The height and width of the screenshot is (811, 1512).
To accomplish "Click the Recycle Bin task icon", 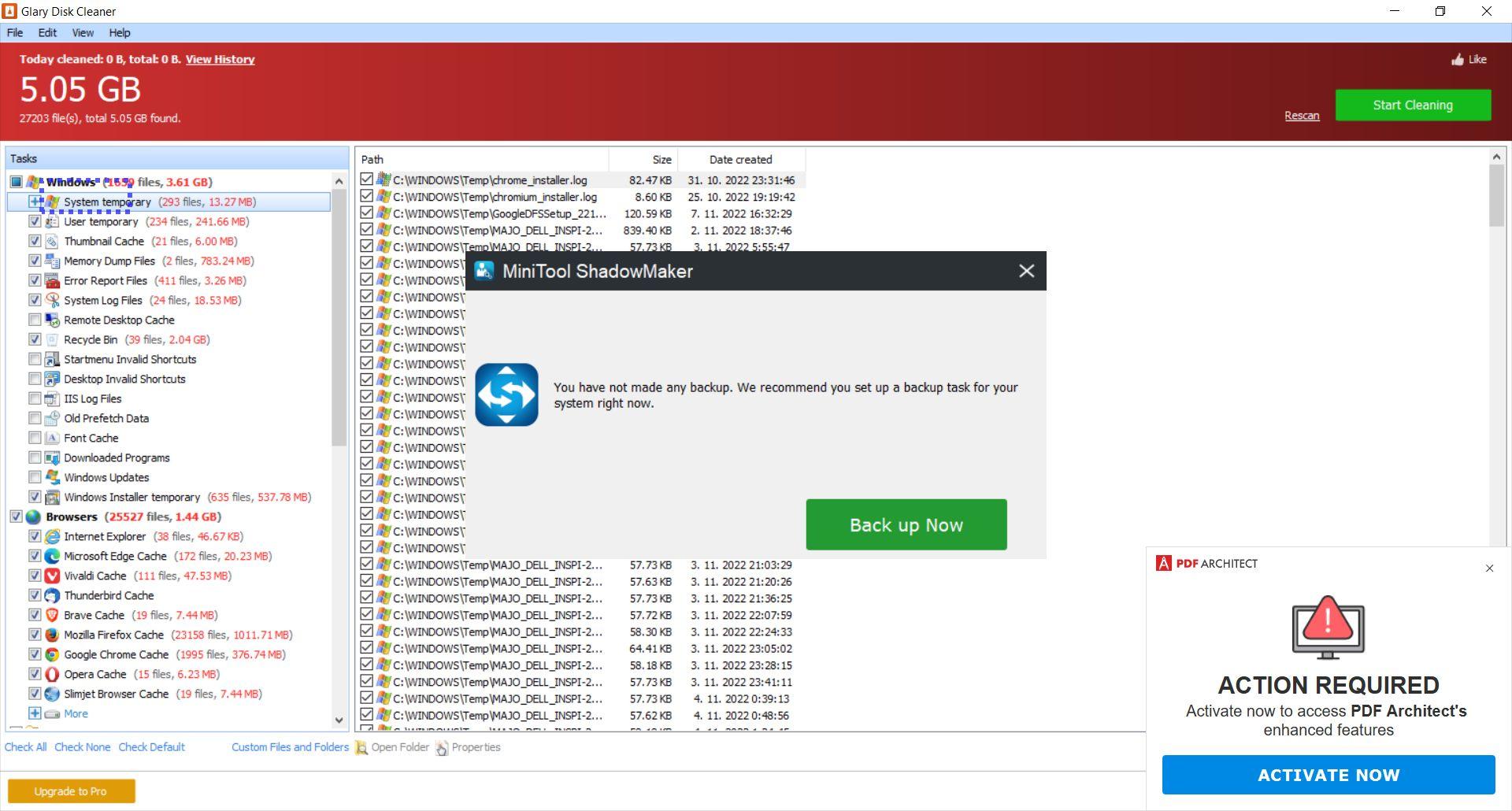I will [x=52, y=340].
